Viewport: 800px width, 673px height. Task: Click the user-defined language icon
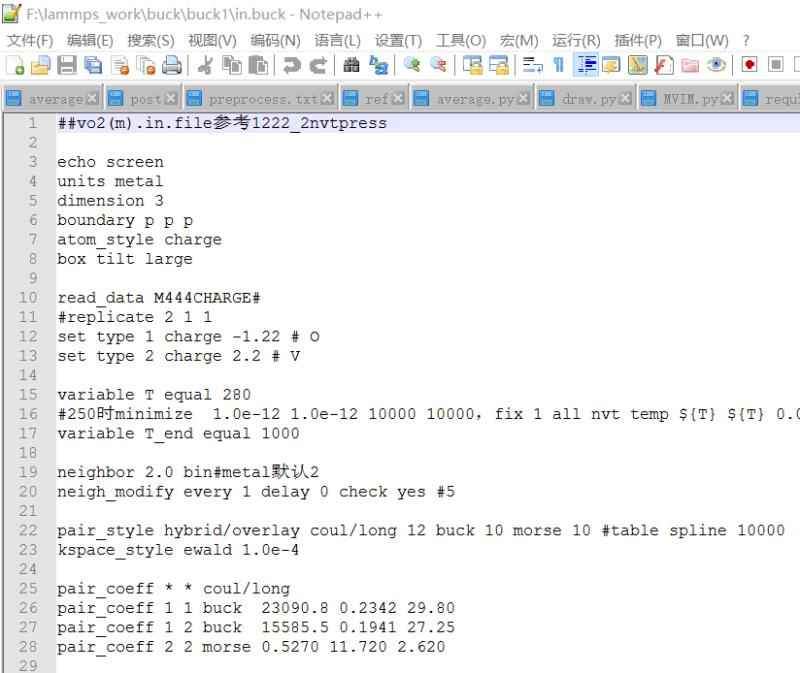(x=611, y=66)
